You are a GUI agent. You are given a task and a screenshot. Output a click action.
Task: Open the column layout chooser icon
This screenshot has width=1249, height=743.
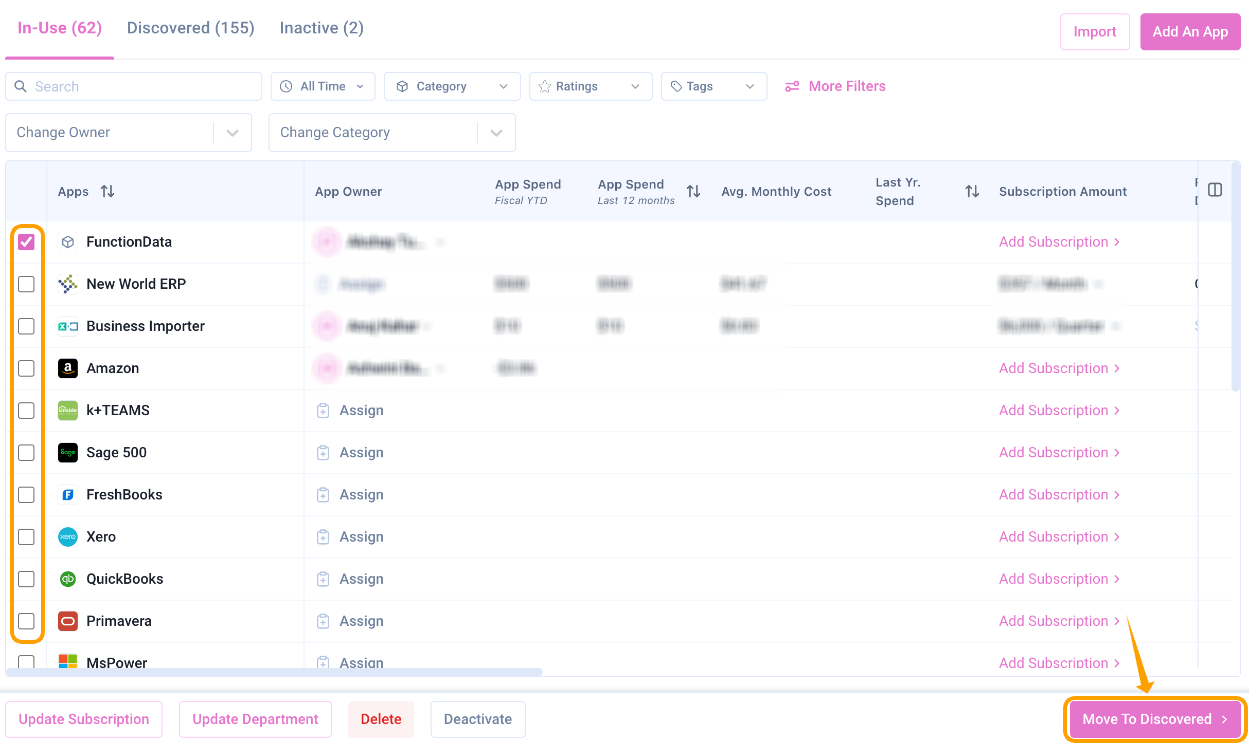click(1215, 190)
